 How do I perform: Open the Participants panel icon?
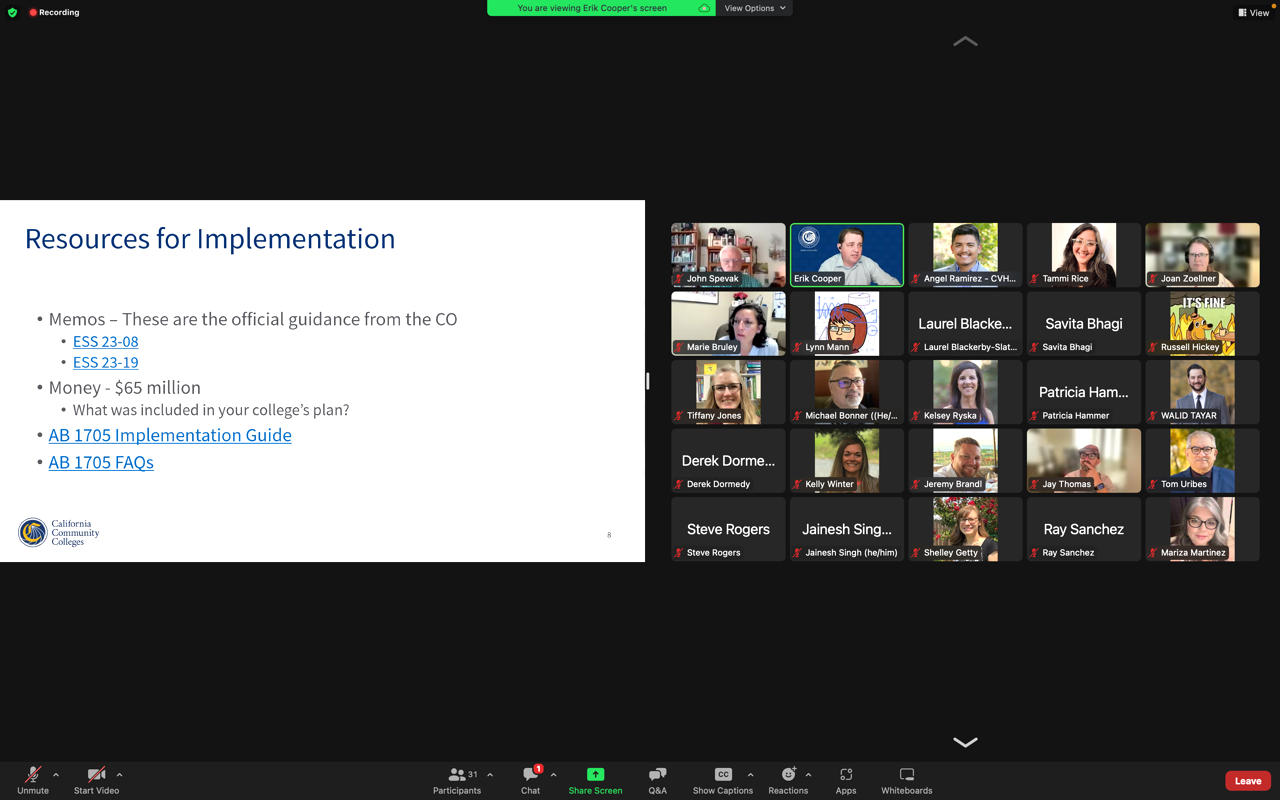pos(457,775)
